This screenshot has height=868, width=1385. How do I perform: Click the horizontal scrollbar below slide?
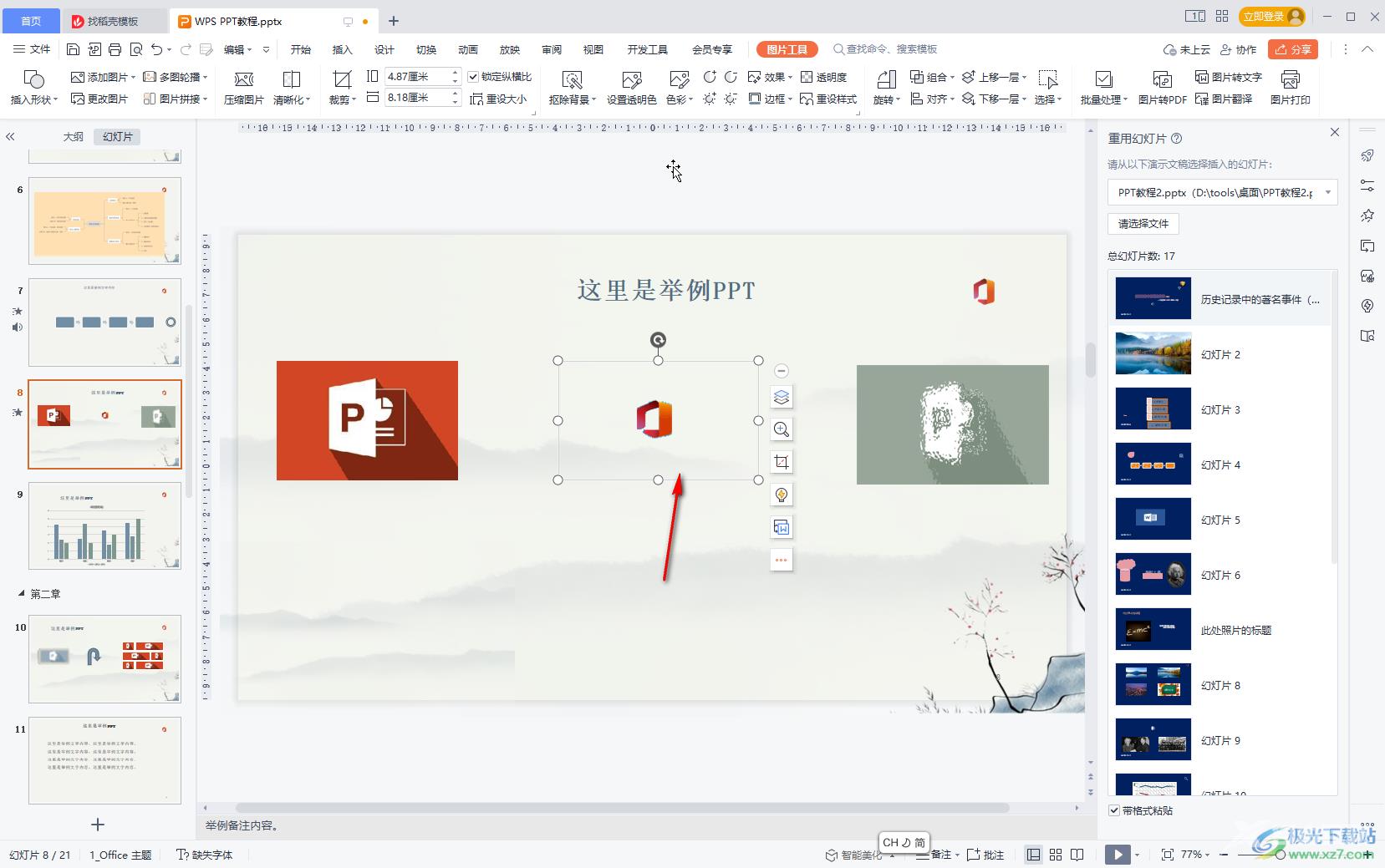pyautogui.click(x=622, y=808)
